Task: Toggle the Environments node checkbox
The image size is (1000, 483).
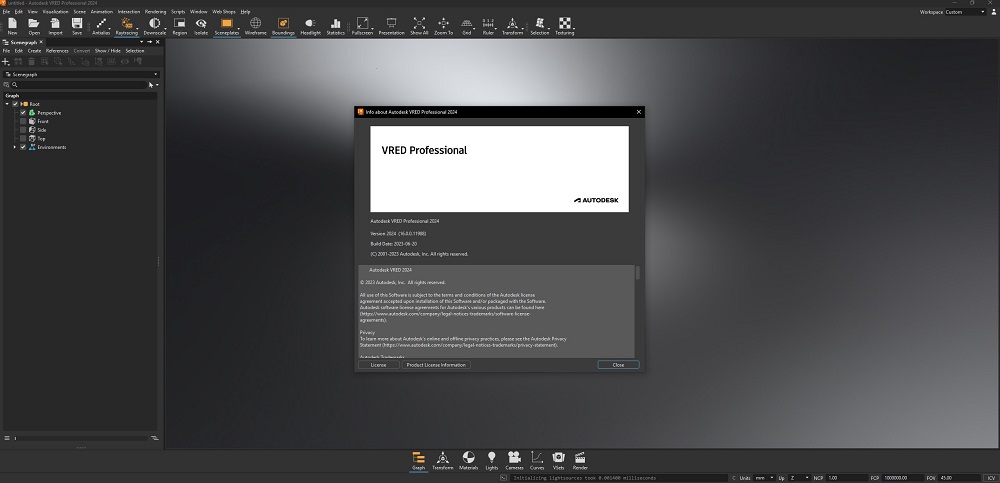Action: [x=23, y=147]
